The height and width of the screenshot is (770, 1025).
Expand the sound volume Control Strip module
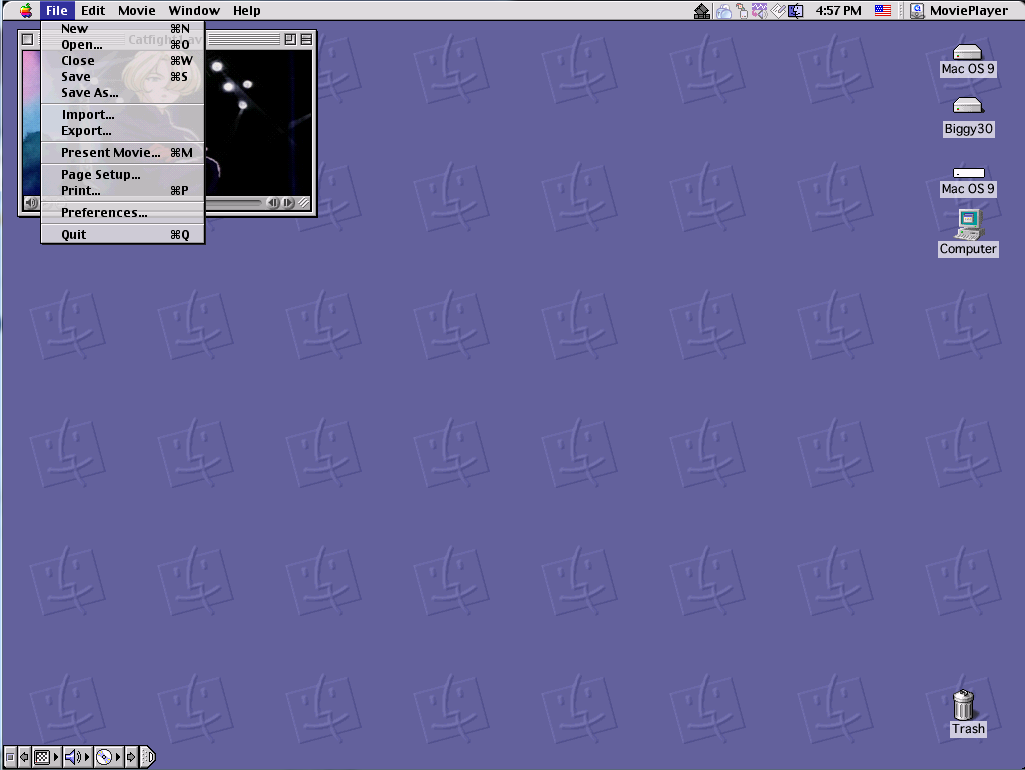(x=86, y=758)
